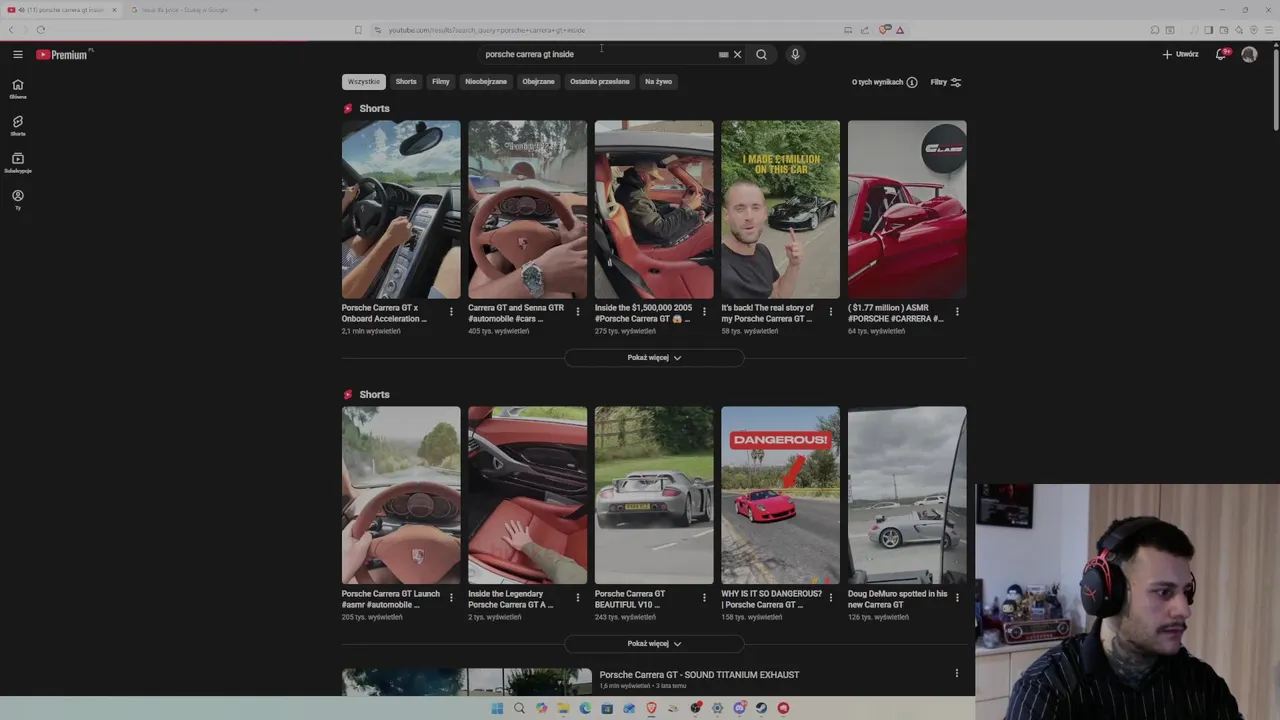Viewport: 1280px width, 720px height.
Task: Open Carrera GT and Senna GTR short
Action: click(x=527, y=210)
